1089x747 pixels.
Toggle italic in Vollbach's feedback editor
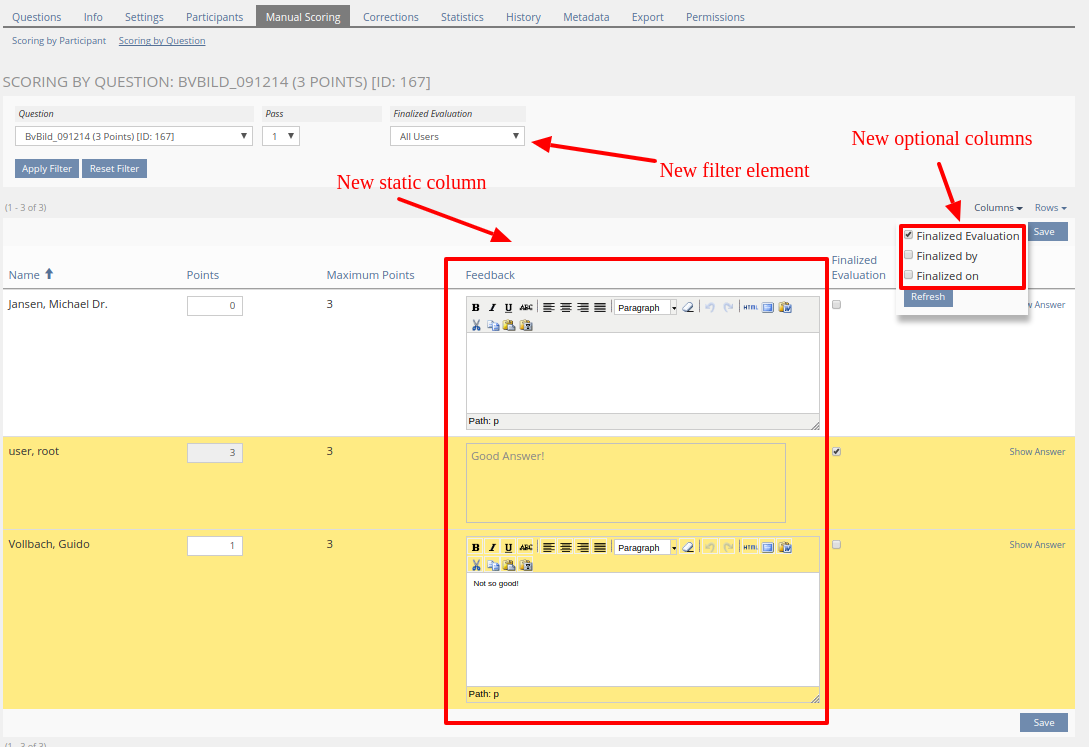[x=492, y=548]
